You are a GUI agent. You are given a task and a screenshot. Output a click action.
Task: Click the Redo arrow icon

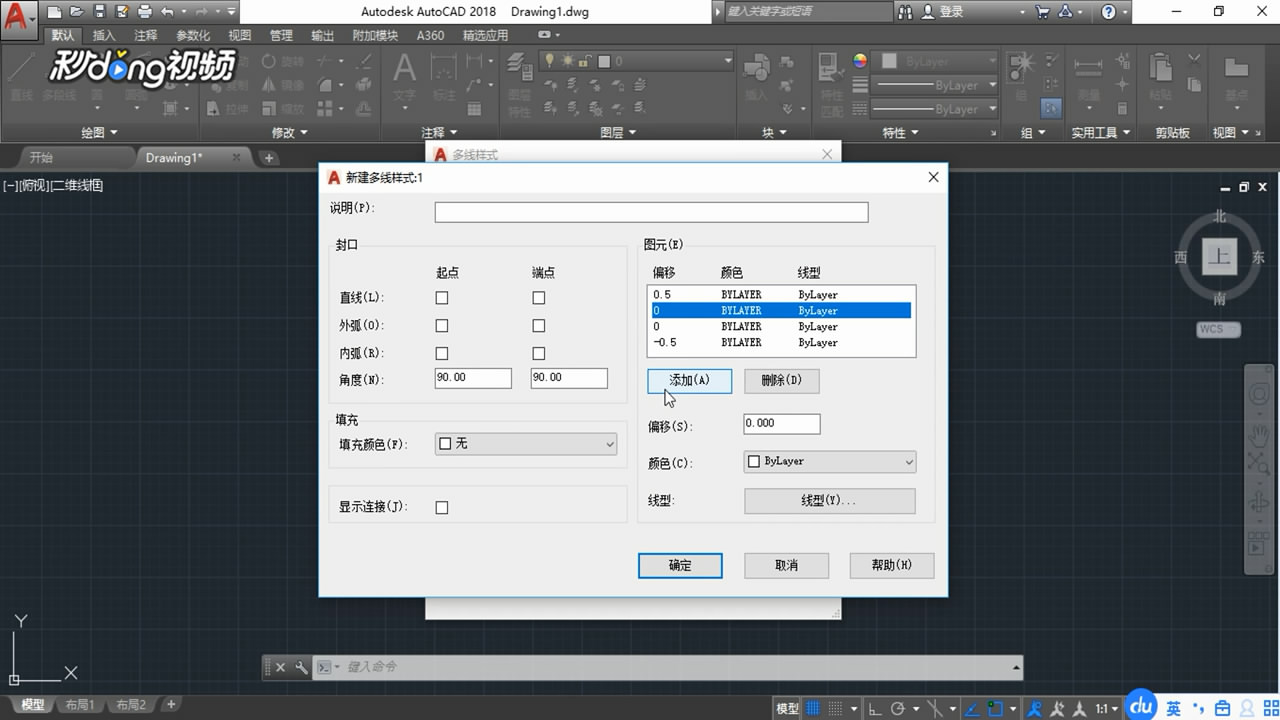[x=202, y=12]
